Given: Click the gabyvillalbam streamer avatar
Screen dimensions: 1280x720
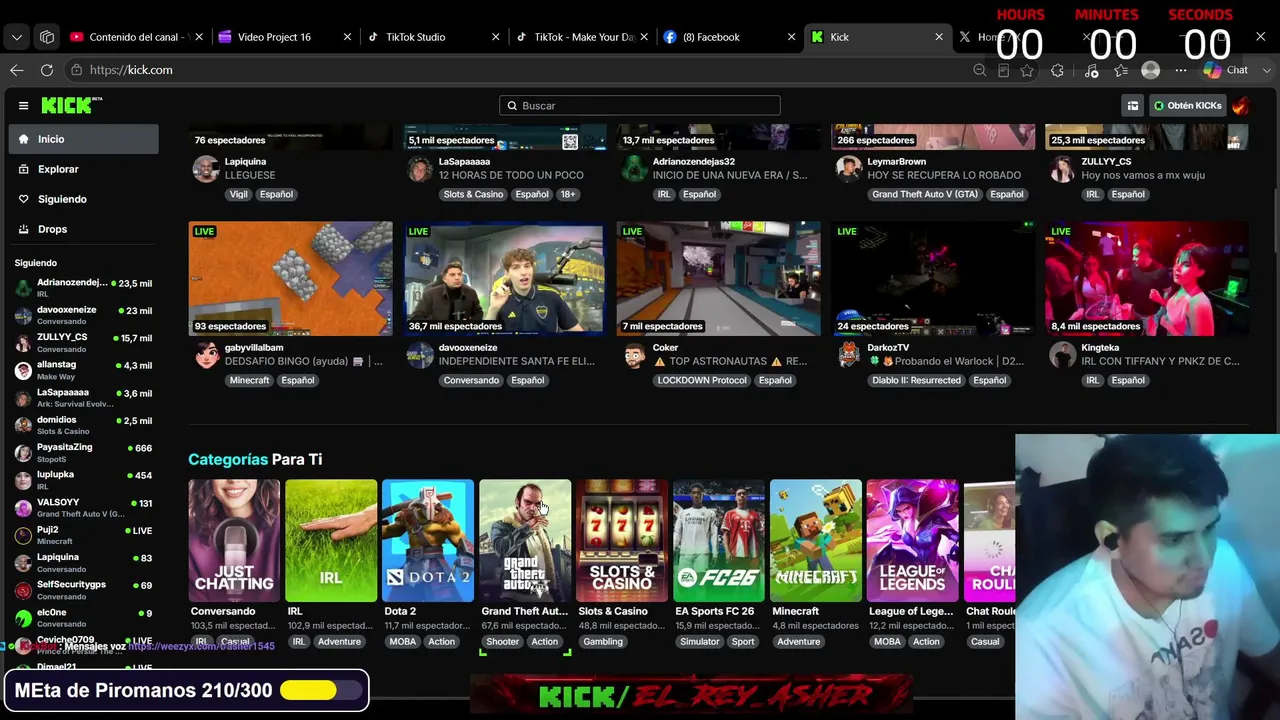Looking at the screenshot, I should tap(206, 355).
